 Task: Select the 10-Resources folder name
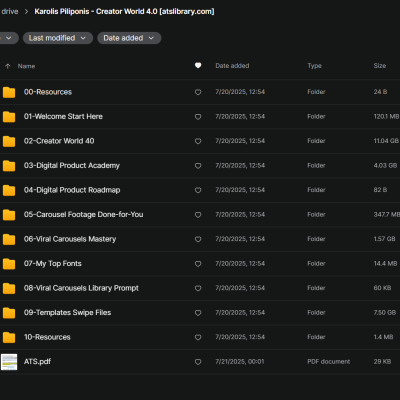tap(47, 337)
